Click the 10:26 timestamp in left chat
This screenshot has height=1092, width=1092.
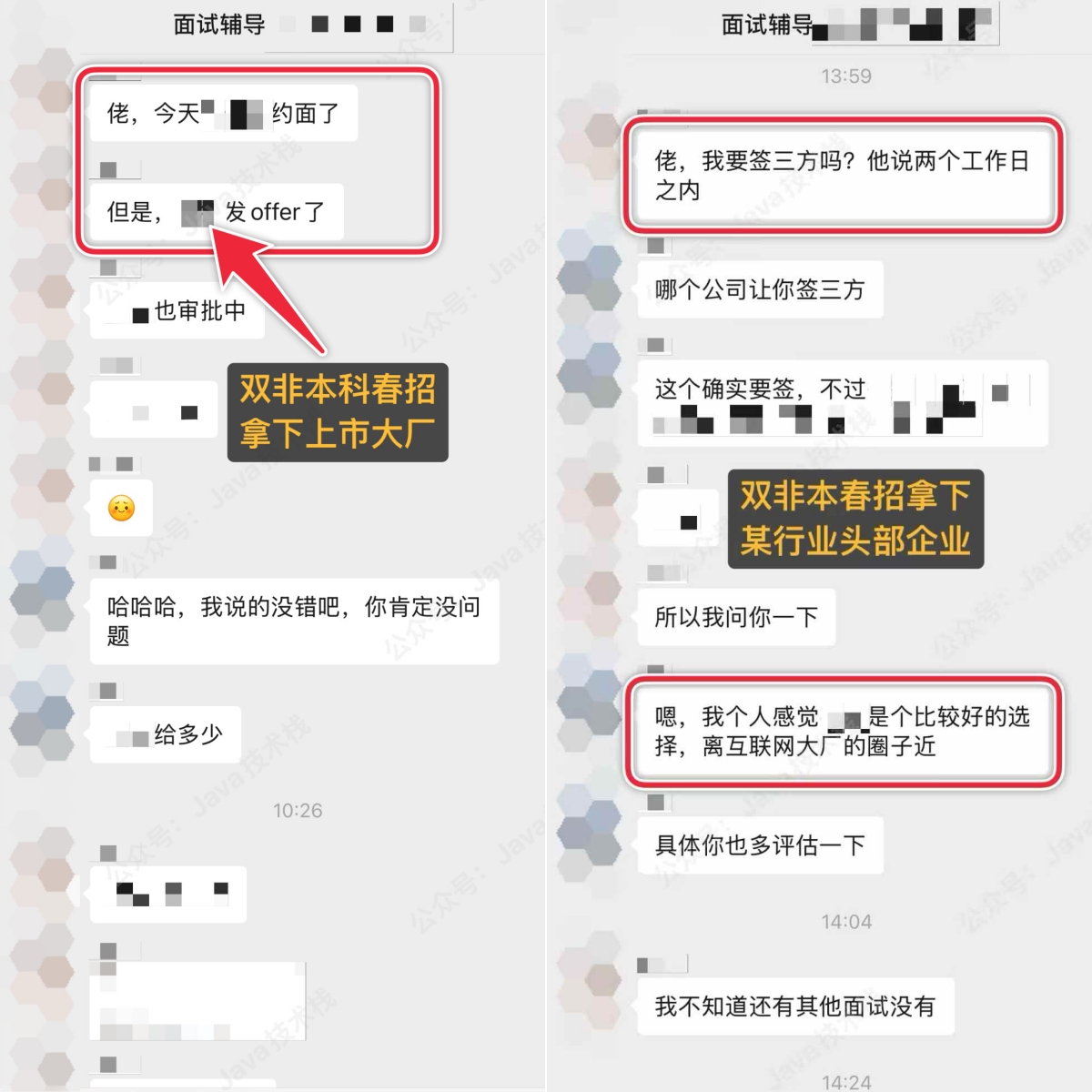point(298,810)
